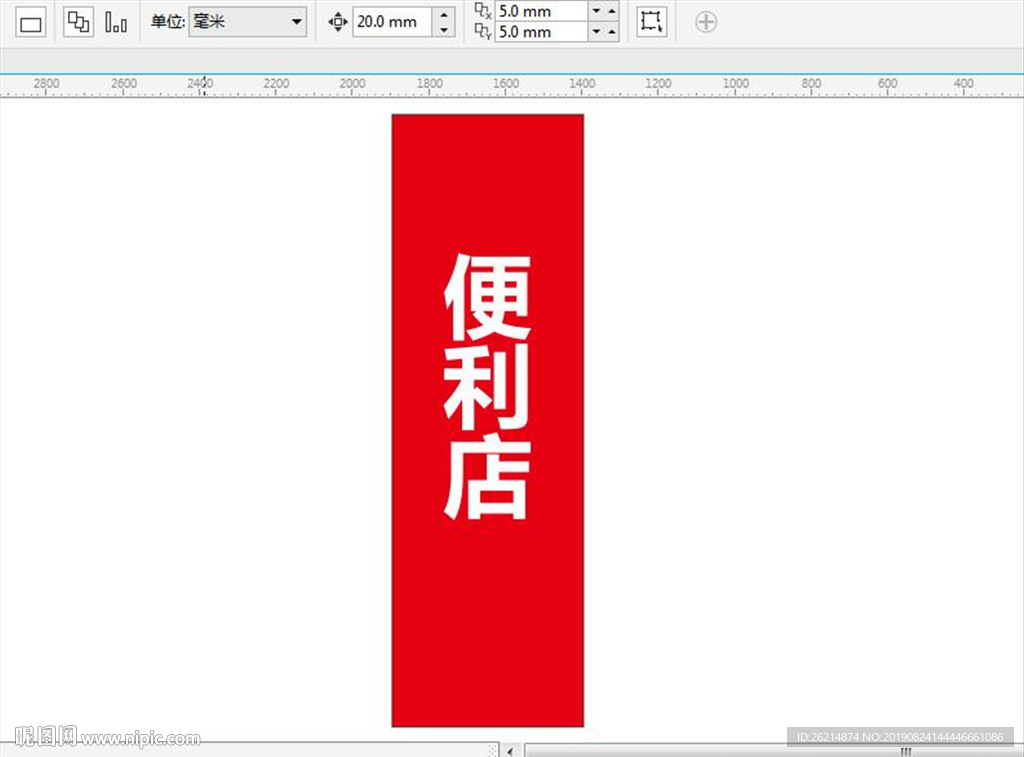Click the duplicate distance X icon
Viewport: 1024px width, 757px height.
(x=481, y=12)
